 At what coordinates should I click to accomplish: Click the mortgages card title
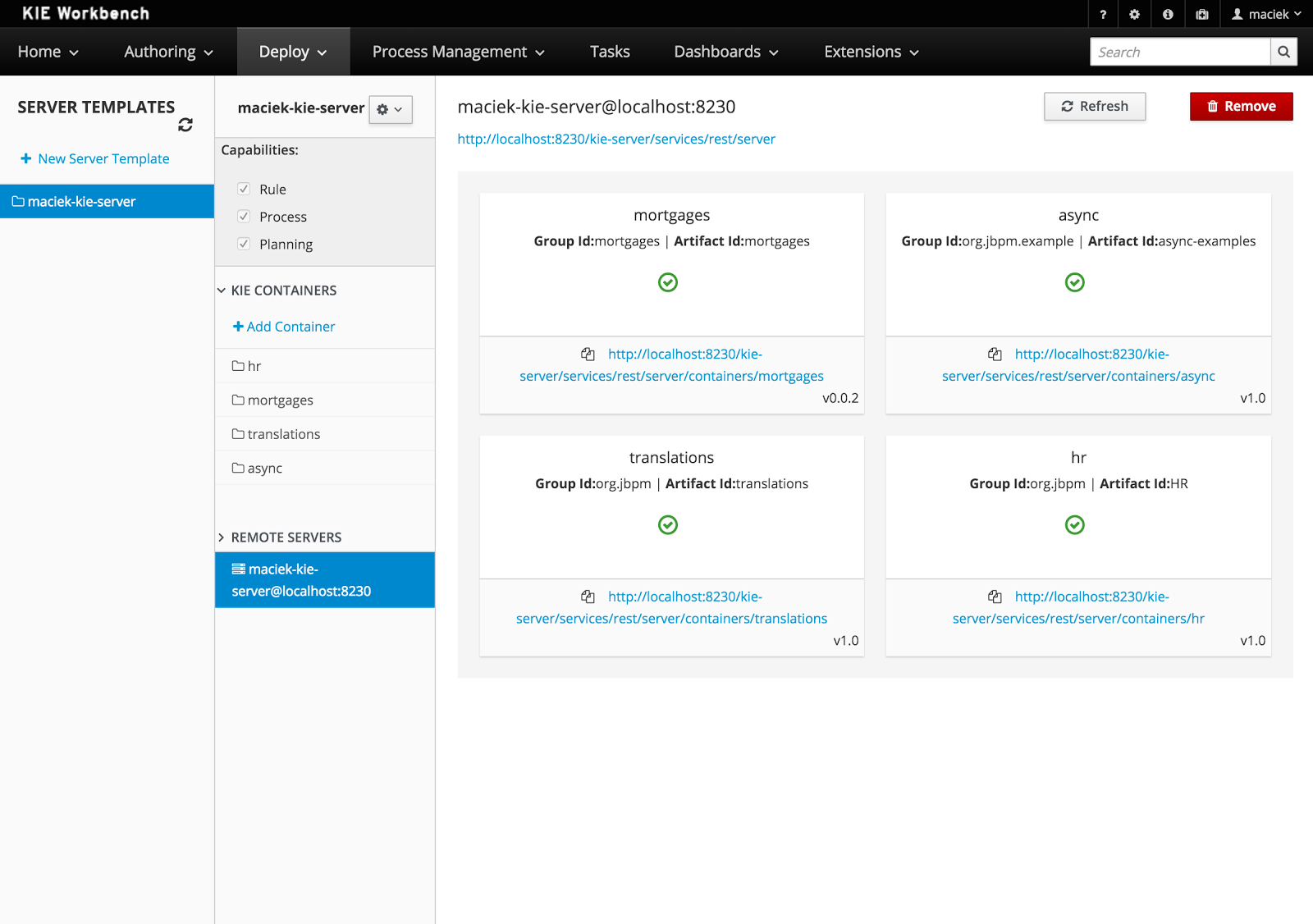671,215
